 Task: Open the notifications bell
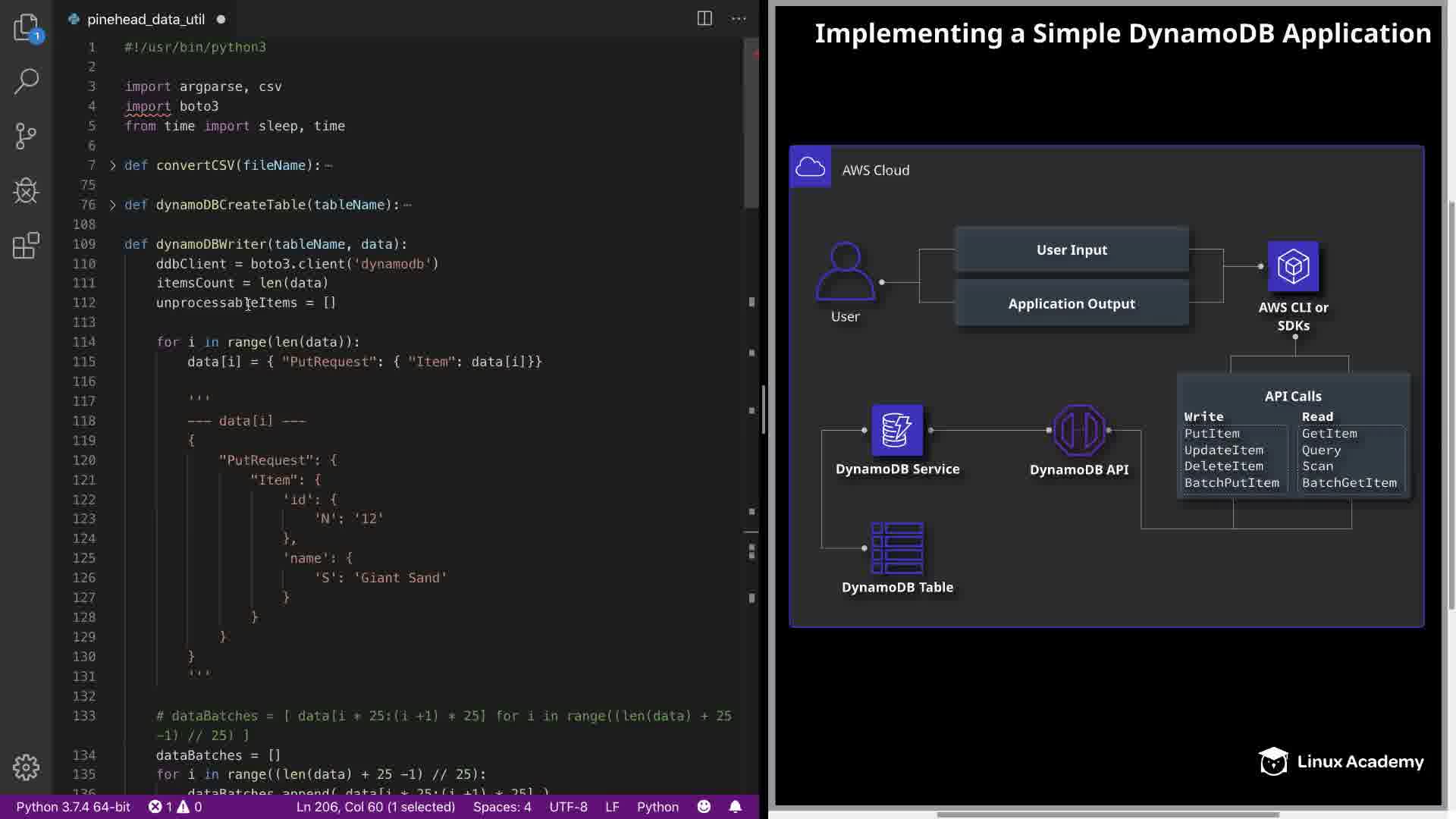point(735,807)
